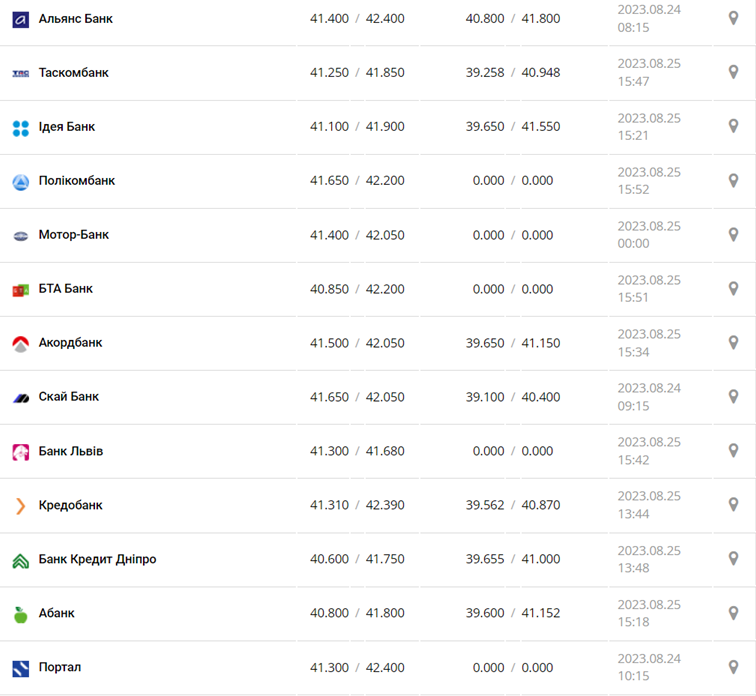Click the Банк Кредит Дніпро green logo

tap(21, 560)
